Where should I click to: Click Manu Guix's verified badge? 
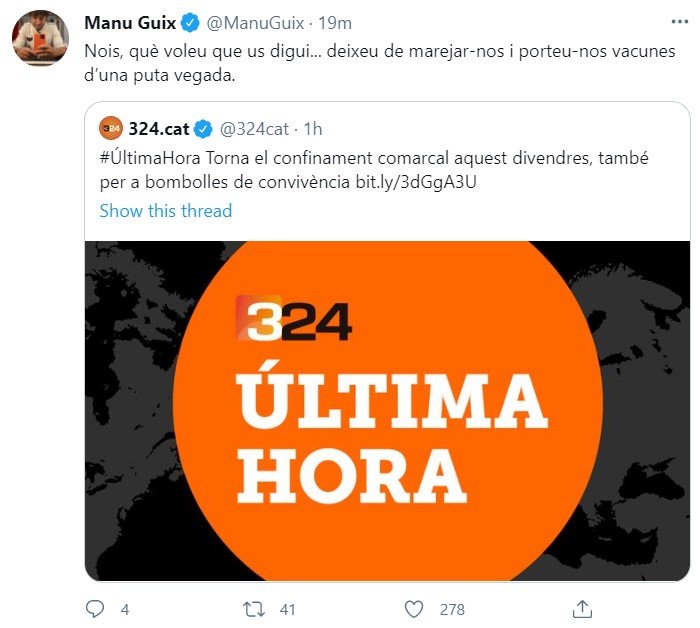pyautogui.click(x=190, y=23)
